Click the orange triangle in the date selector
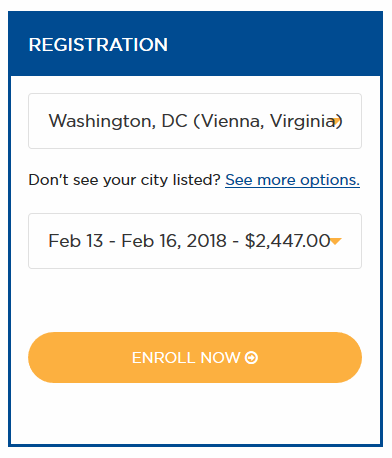This screenshot has height=458, width=392. (336, 241)
